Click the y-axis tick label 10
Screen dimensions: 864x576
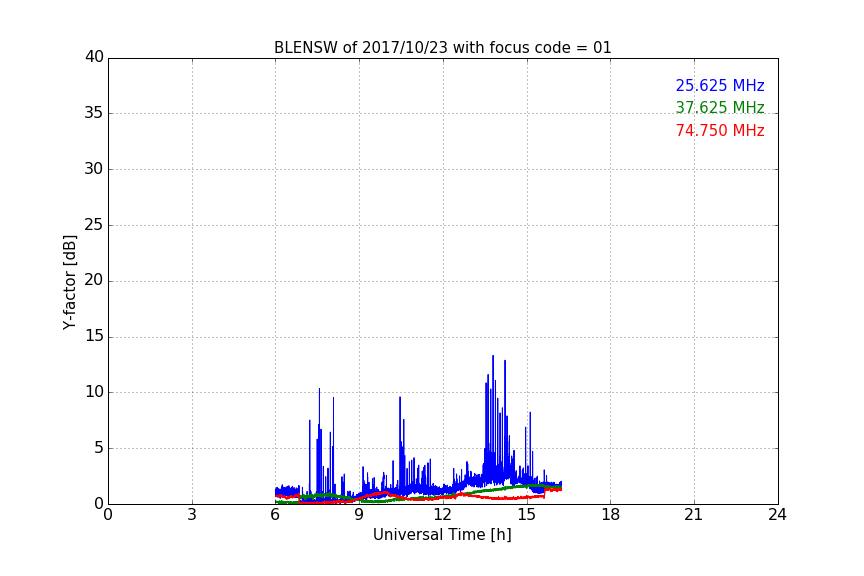pyautogui.click(x=94, y=392)
